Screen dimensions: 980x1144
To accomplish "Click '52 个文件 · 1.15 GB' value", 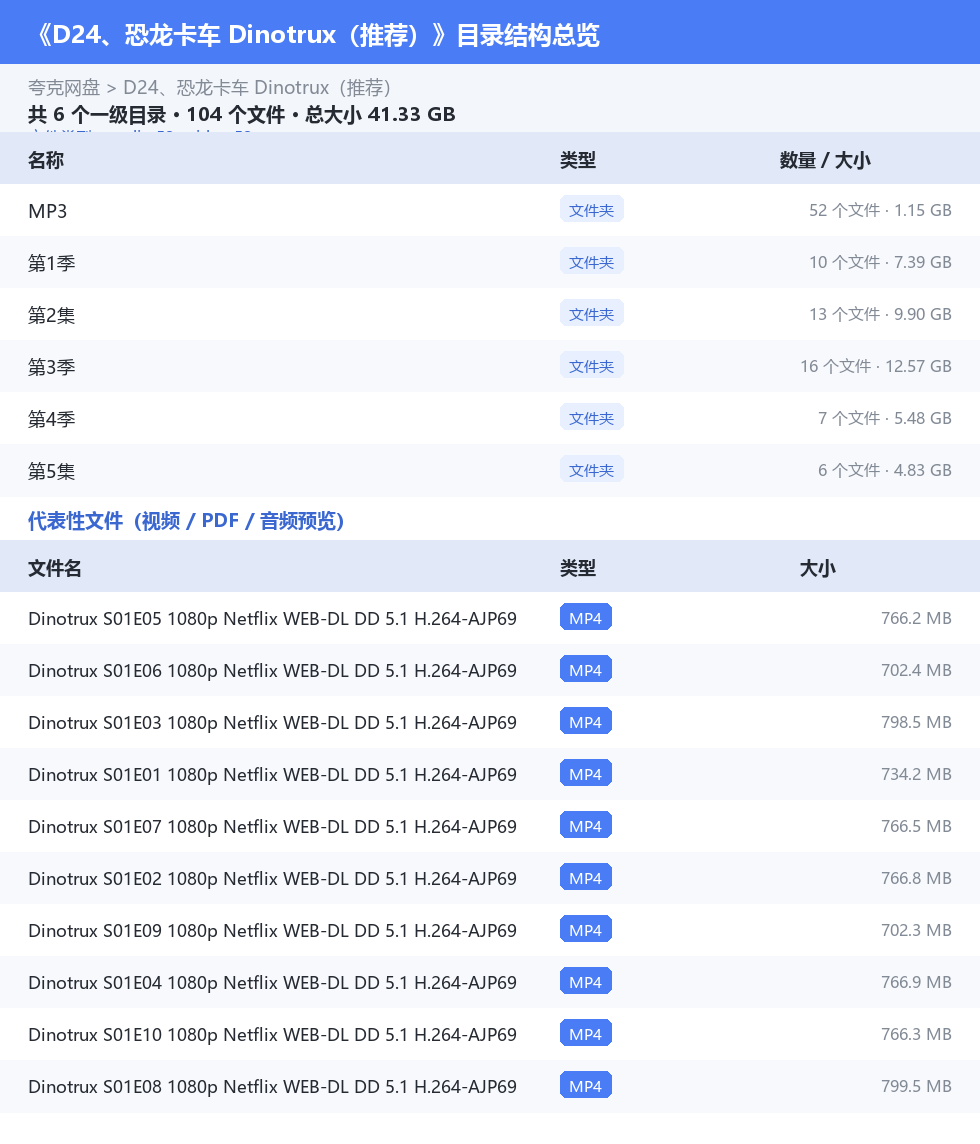I will 880,210.
